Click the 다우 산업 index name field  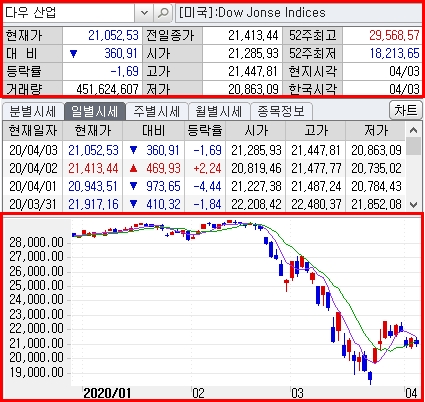click(69, 13)
